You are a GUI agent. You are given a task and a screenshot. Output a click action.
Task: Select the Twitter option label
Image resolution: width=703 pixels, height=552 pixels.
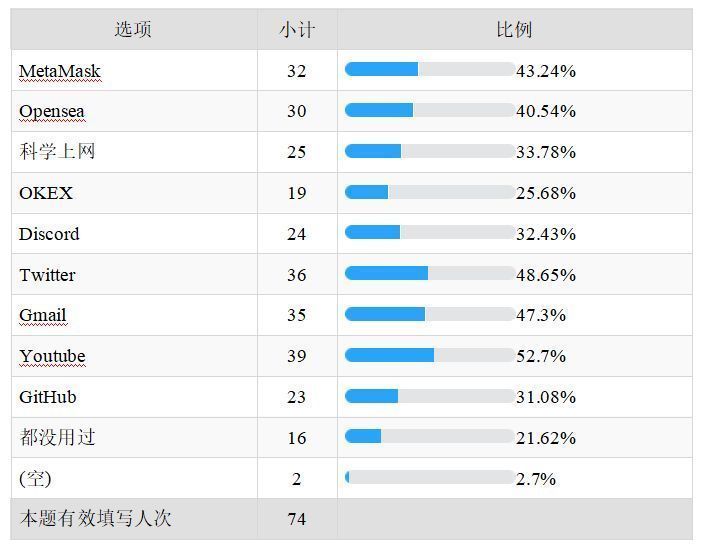(x=47, y=275)
